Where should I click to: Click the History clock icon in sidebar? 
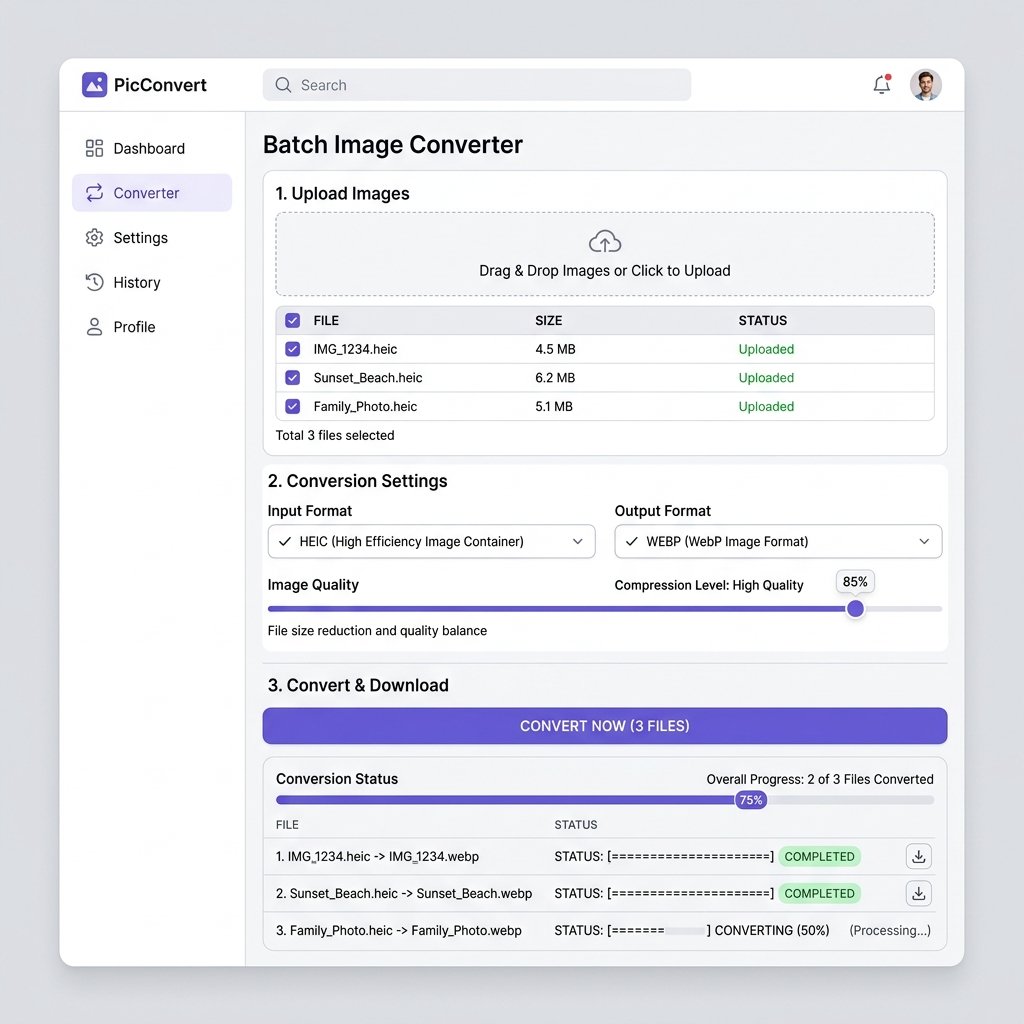[x=95, y=282]
